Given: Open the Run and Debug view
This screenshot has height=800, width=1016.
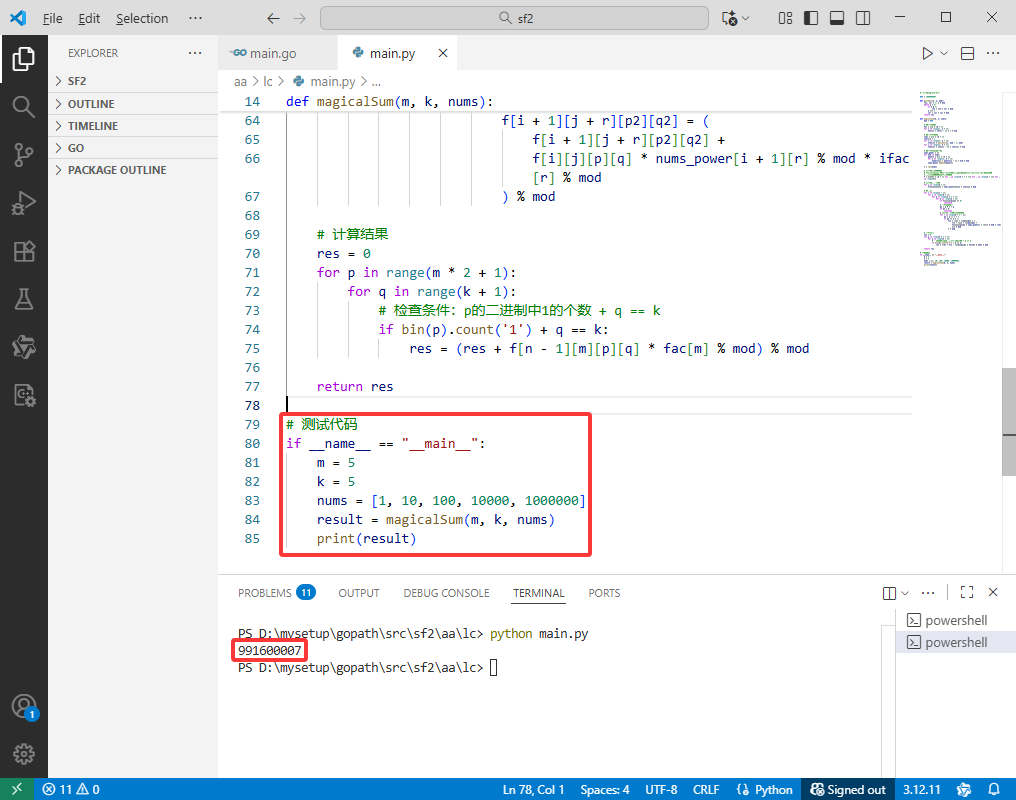Looking at the screenshot, I should tap(24, 203).
